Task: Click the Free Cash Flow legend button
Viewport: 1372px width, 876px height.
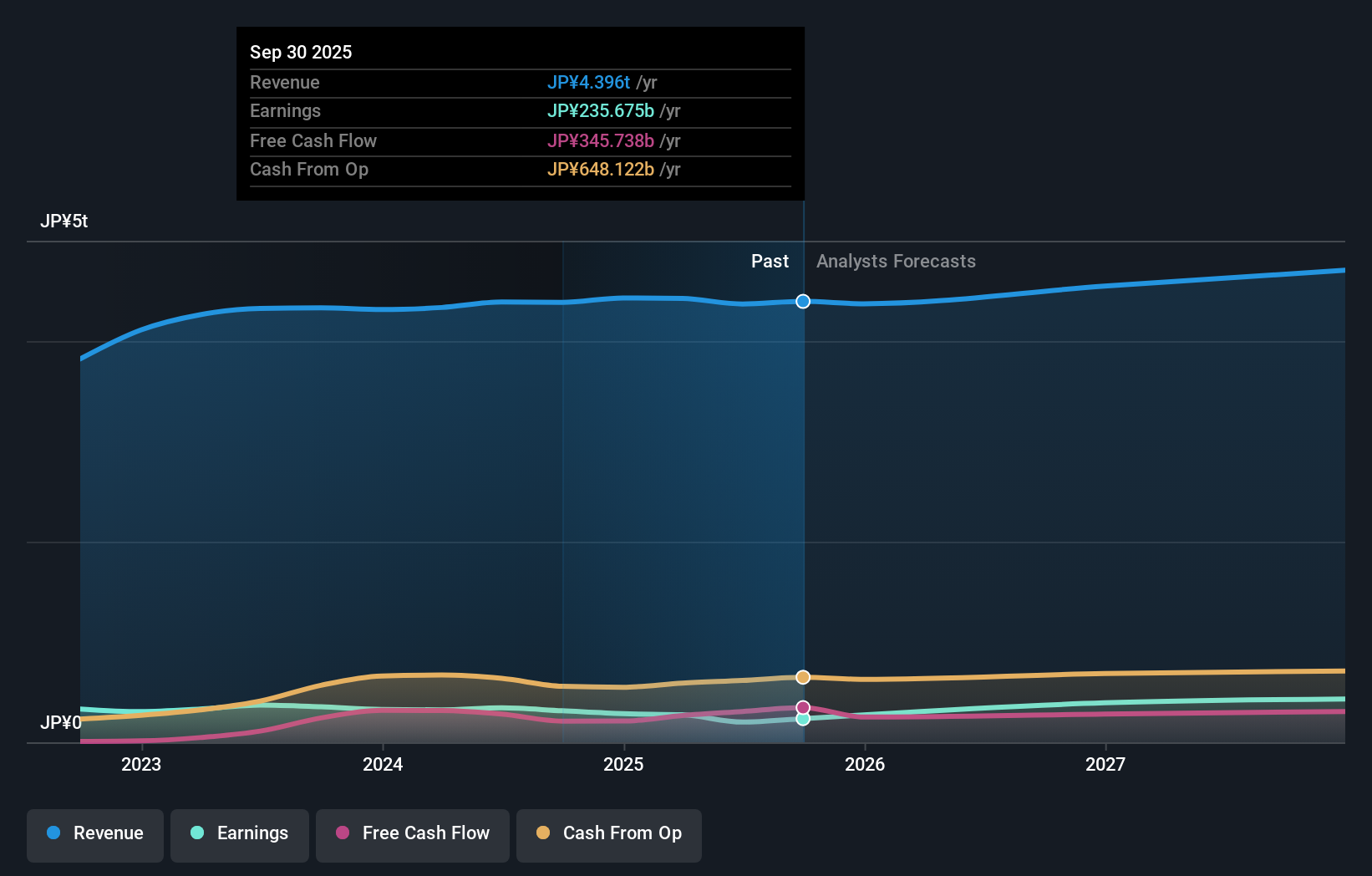Action: click(x=413, y=834)
